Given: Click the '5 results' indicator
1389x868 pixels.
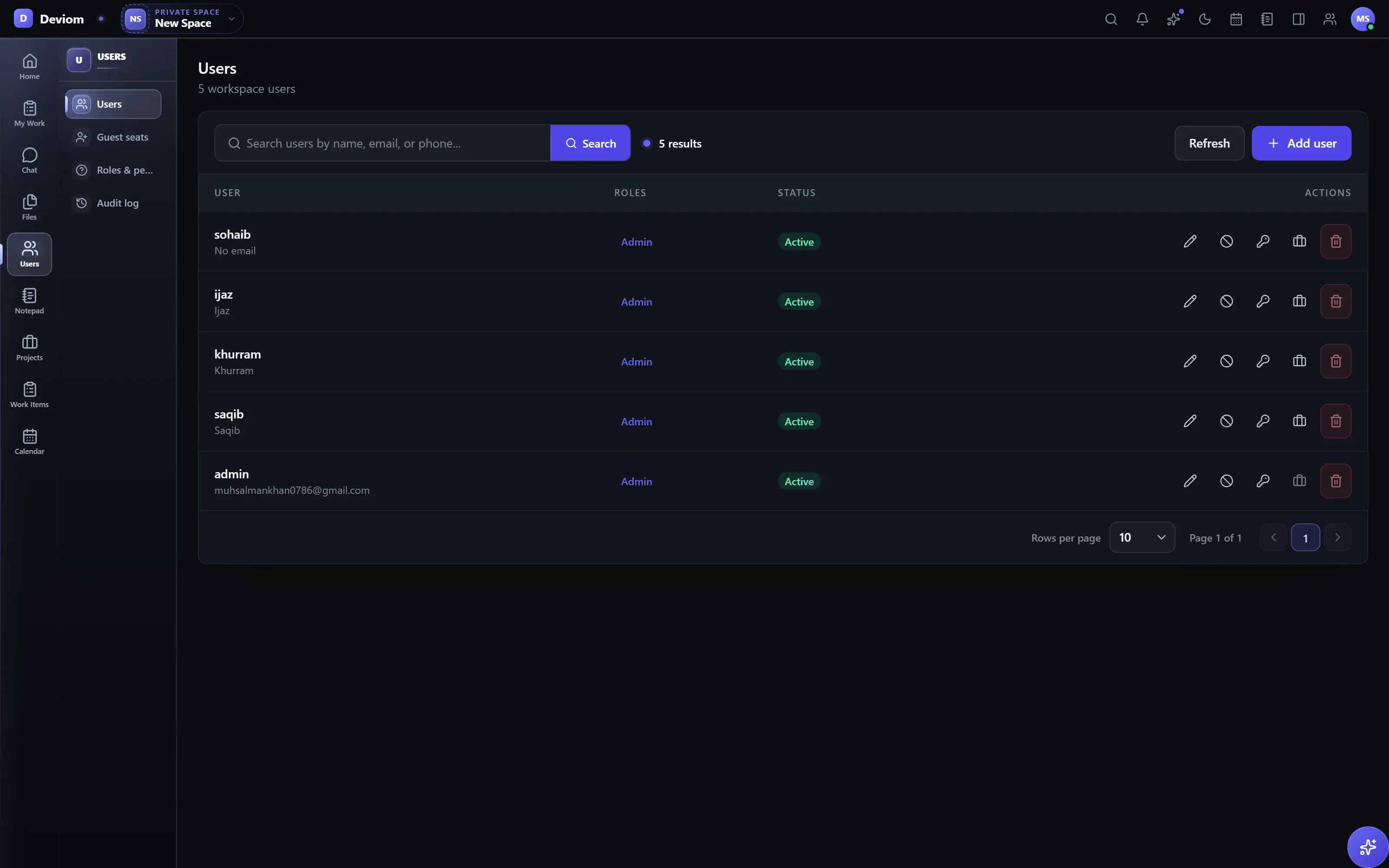Looking at the screenshot, I should click(x=672, y=144).
